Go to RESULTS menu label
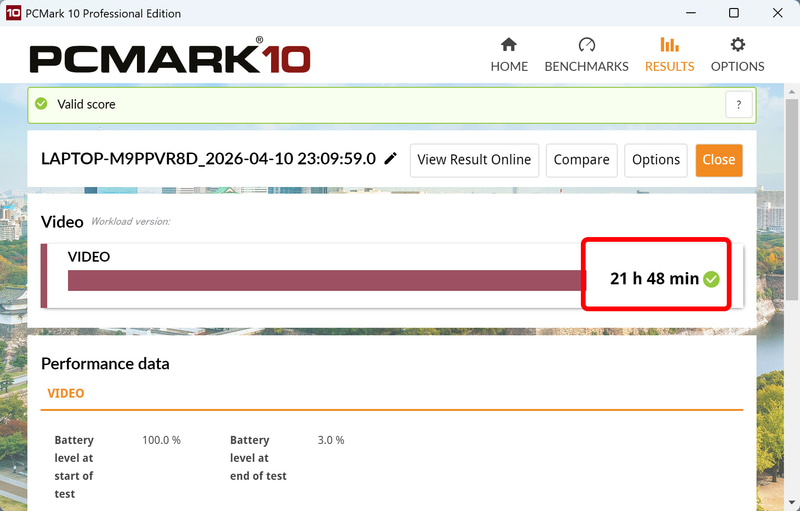Image resolution: width=800 pixels, height=511 pixels. [669, 67]
